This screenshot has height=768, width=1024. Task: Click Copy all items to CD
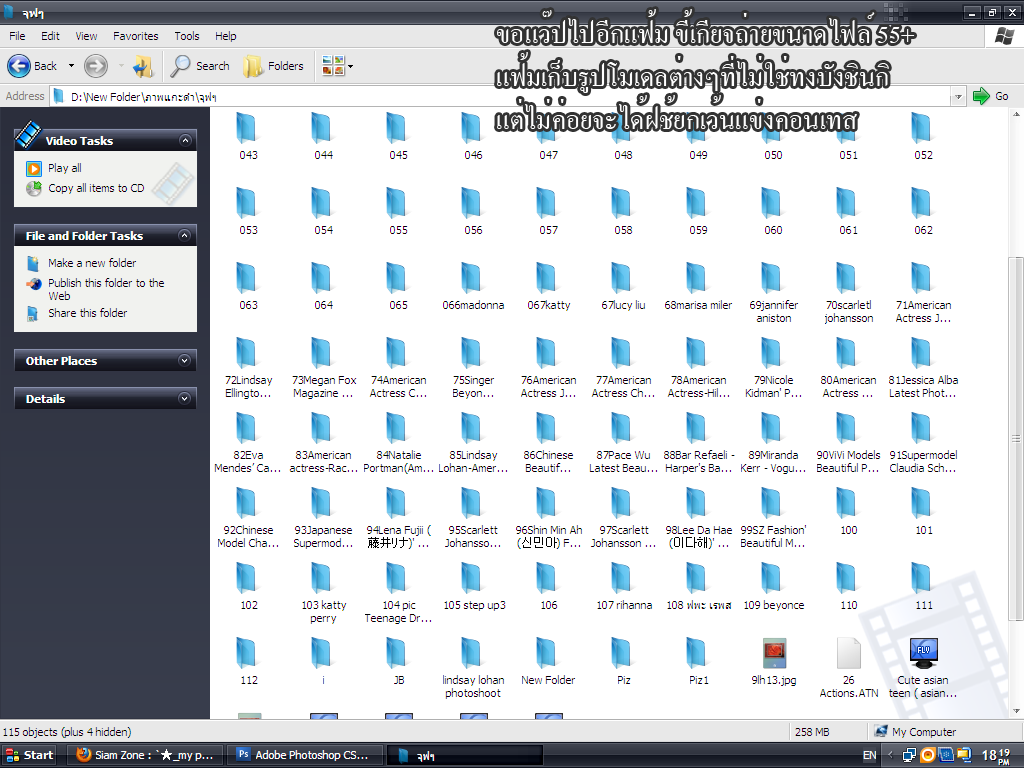pos(96,188)
